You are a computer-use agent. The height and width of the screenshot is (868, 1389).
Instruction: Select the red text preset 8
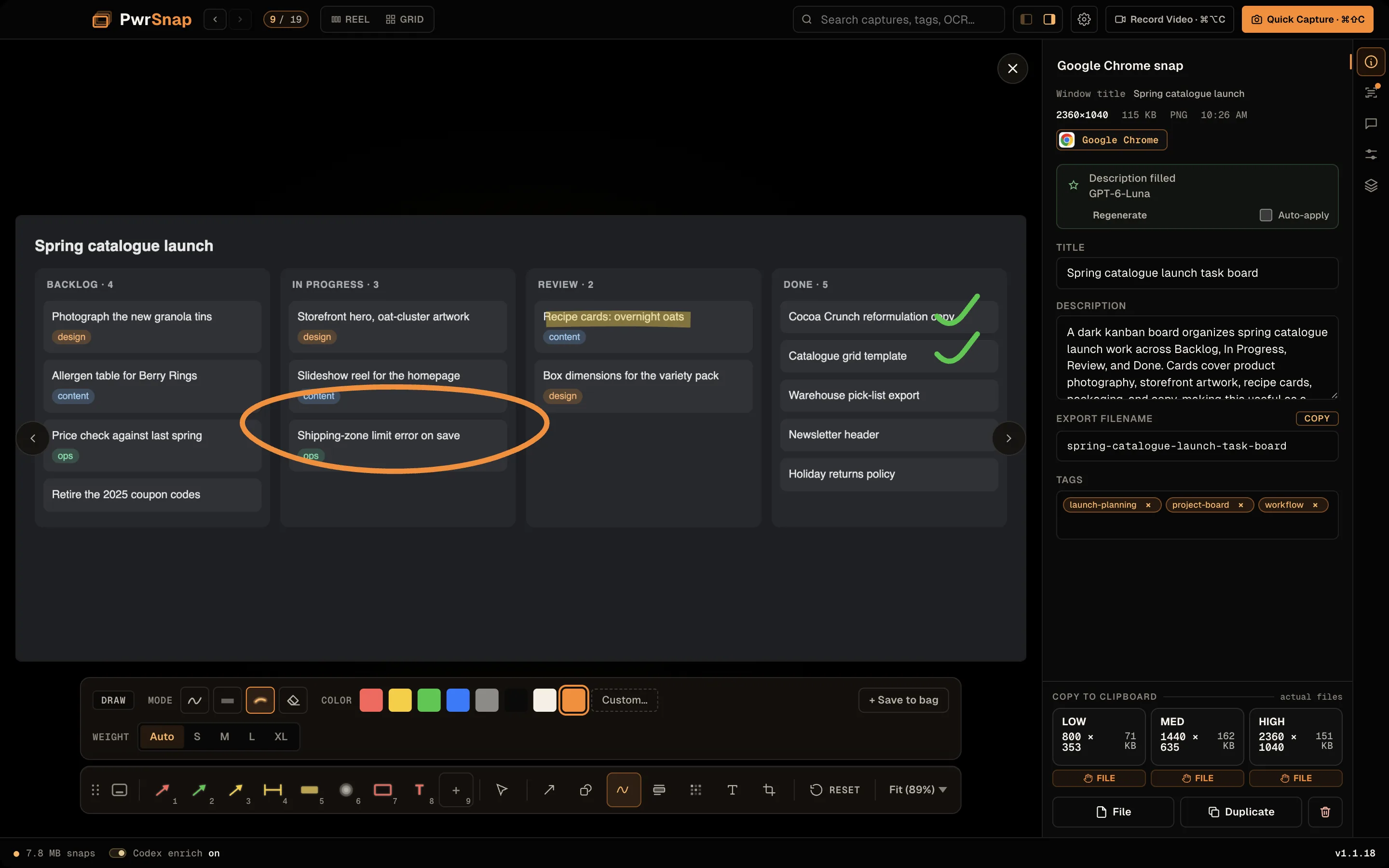[x=420, y=790]
